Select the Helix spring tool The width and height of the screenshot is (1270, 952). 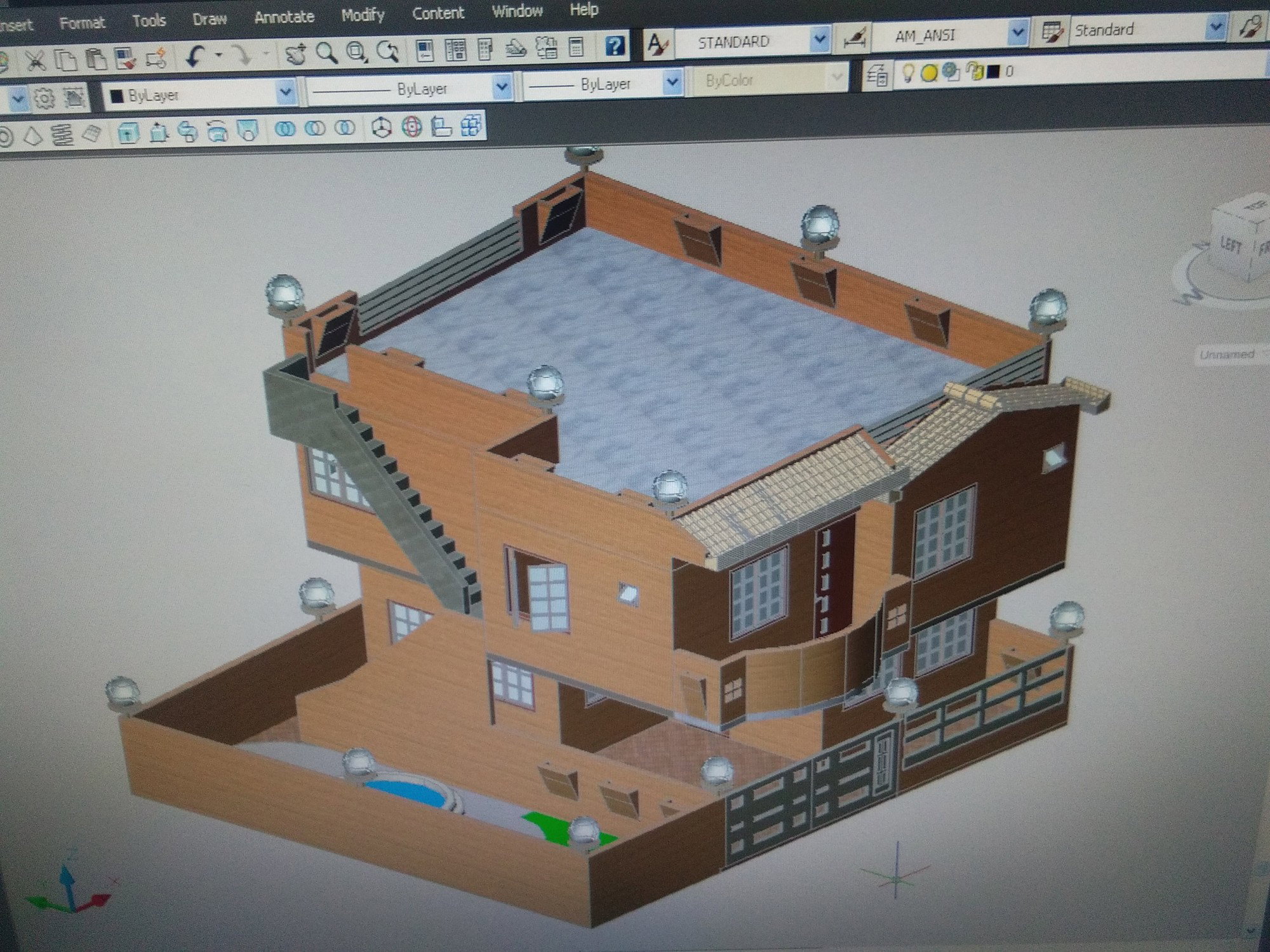point(63,135)
